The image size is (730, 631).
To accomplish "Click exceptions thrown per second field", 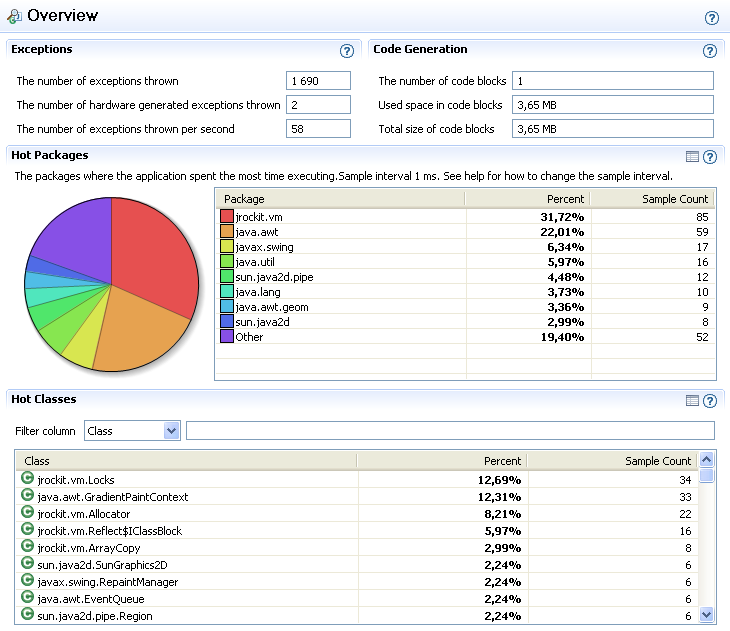I will (x=318, y=129).
